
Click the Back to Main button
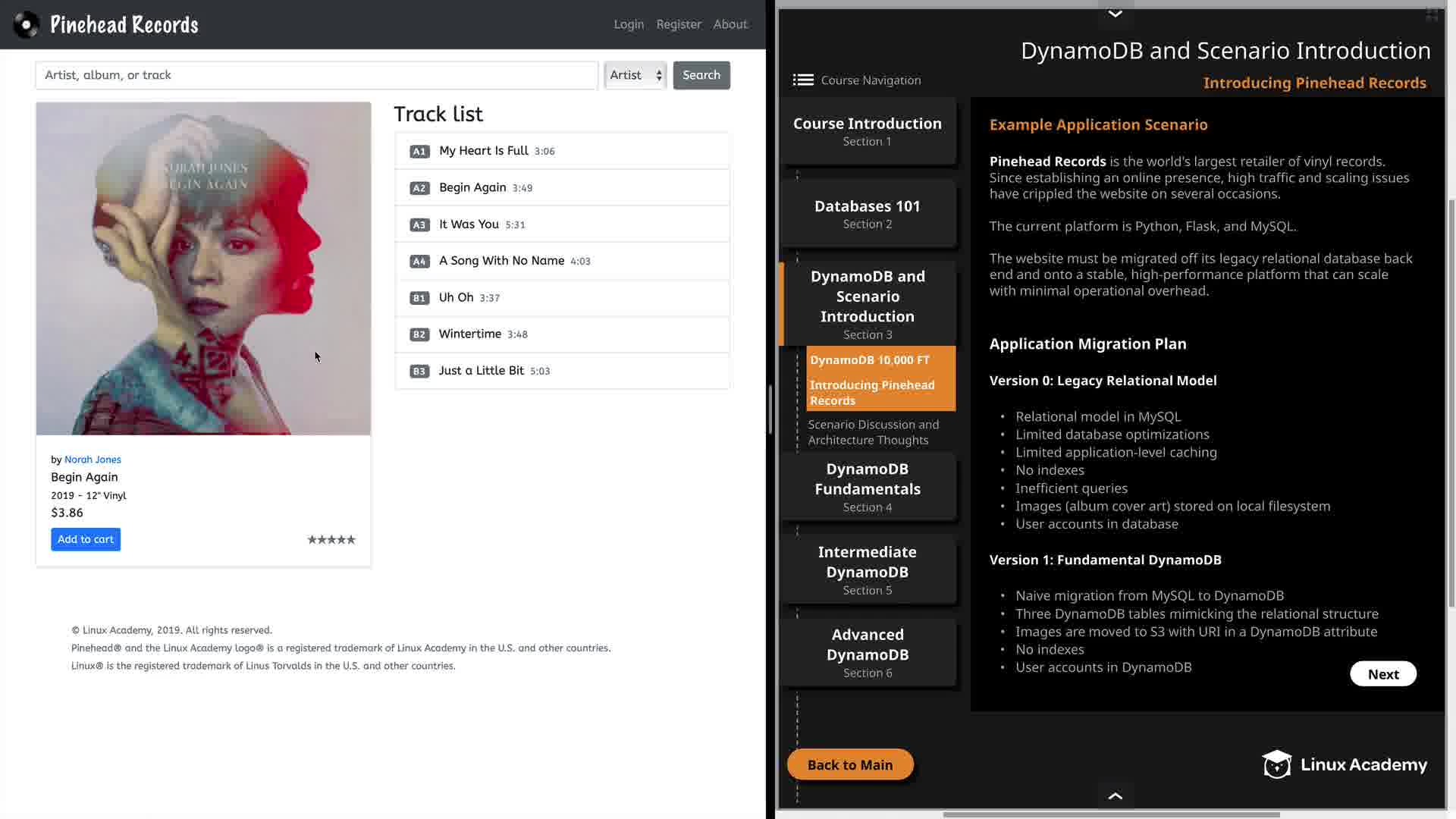point(850,764)
